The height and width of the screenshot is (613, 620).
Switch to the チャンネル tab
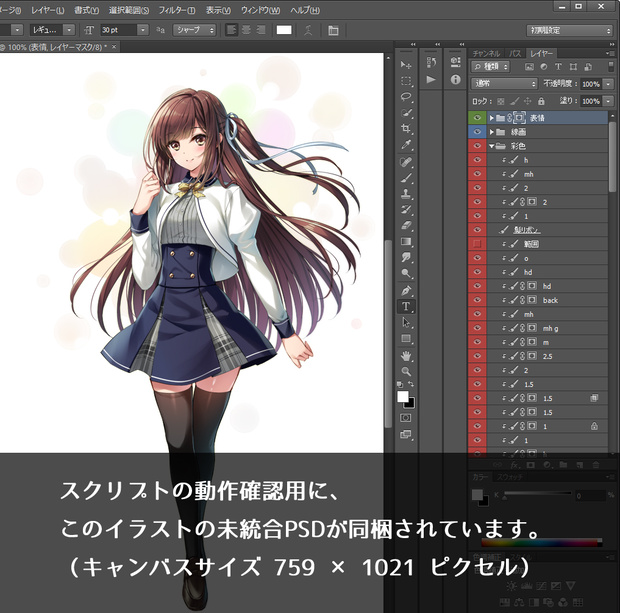[486, 53]
